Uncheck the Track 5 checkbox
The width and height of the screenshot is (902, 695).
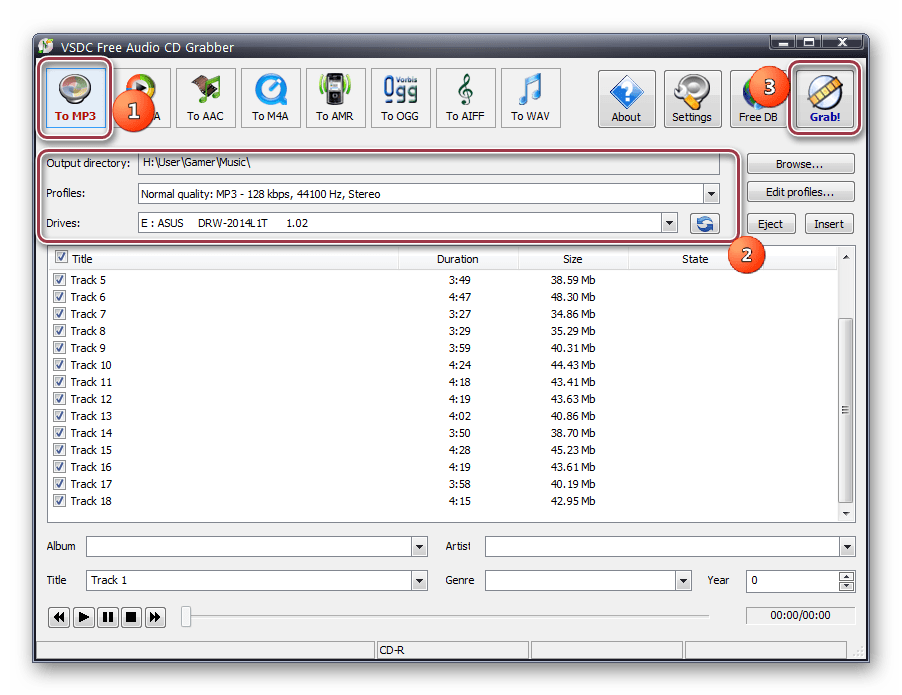click(x=60, y=280)
